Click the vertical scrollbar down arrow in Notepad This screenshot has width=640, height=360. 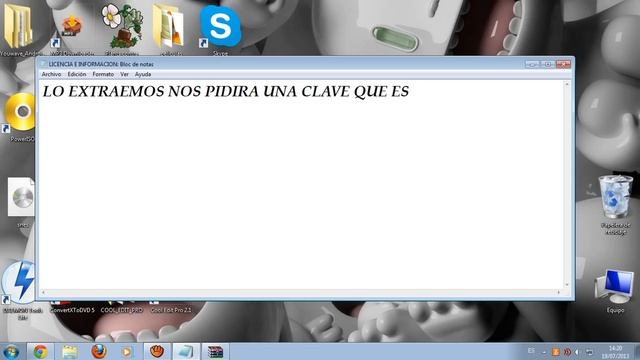567,285
